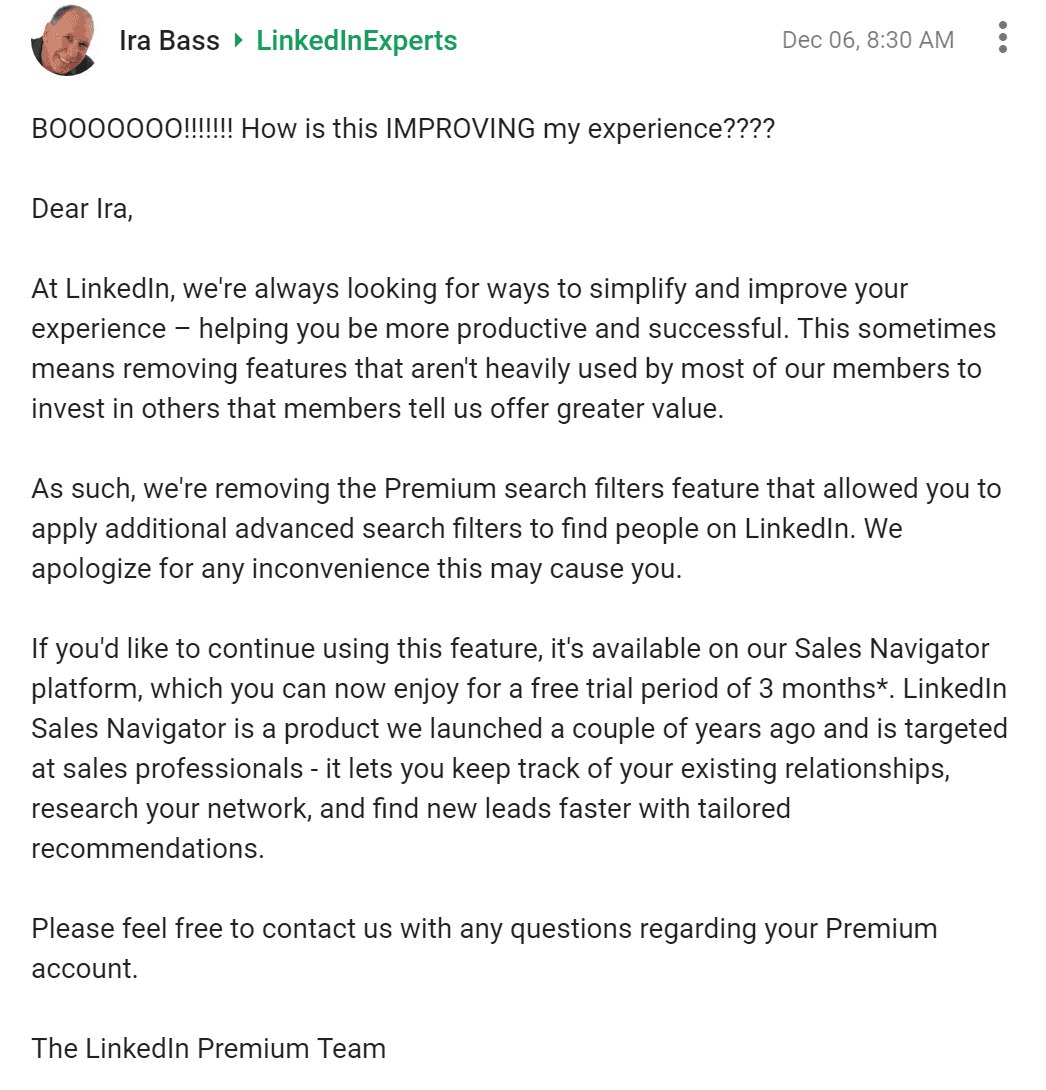Click the word 'account.' near the end
The width and height of the screenshot is (1046, 1090).
point(85,969)
